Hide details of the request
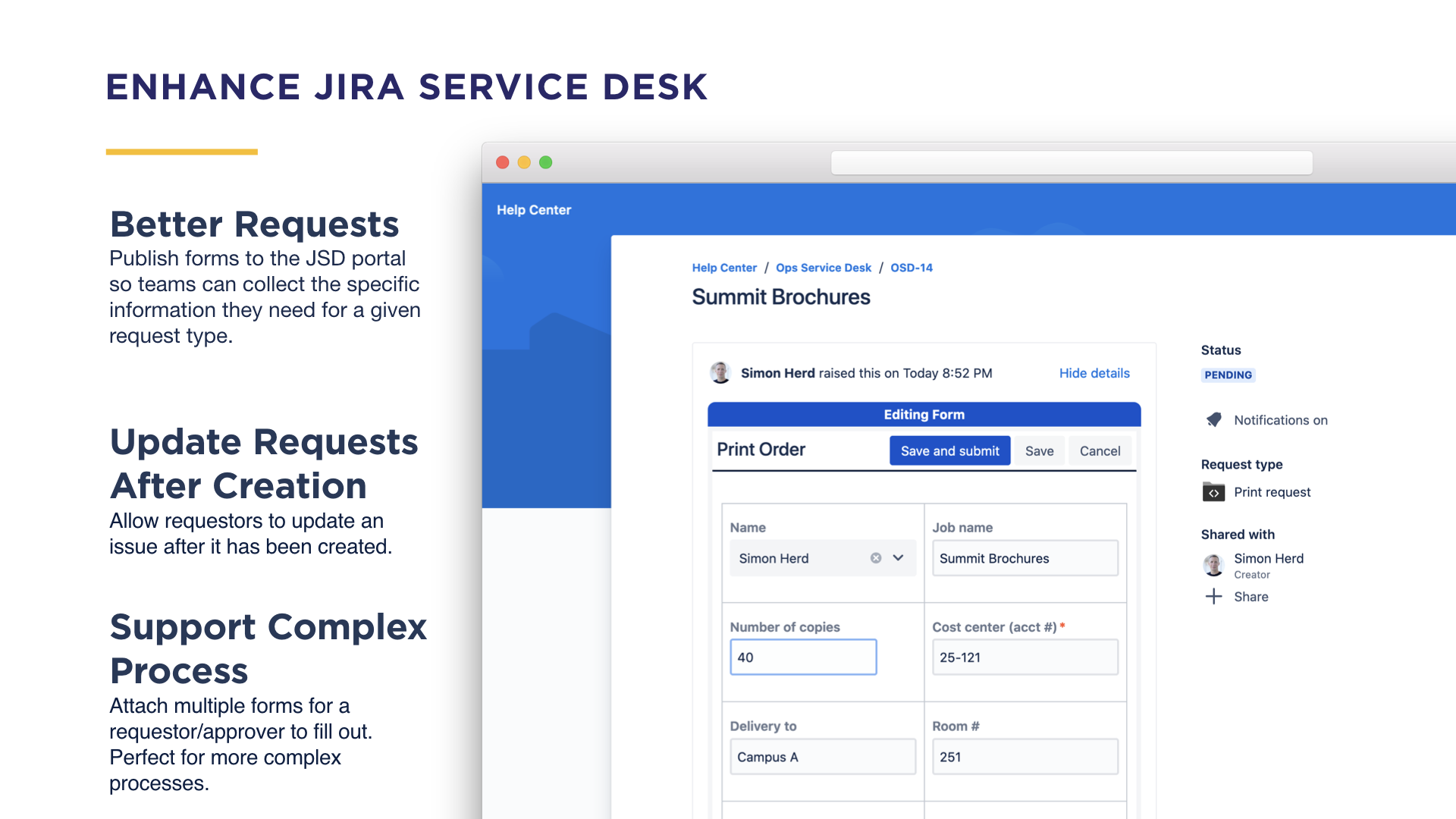The width and height of the screenshot is (1456, 819). coord(1094,373)
